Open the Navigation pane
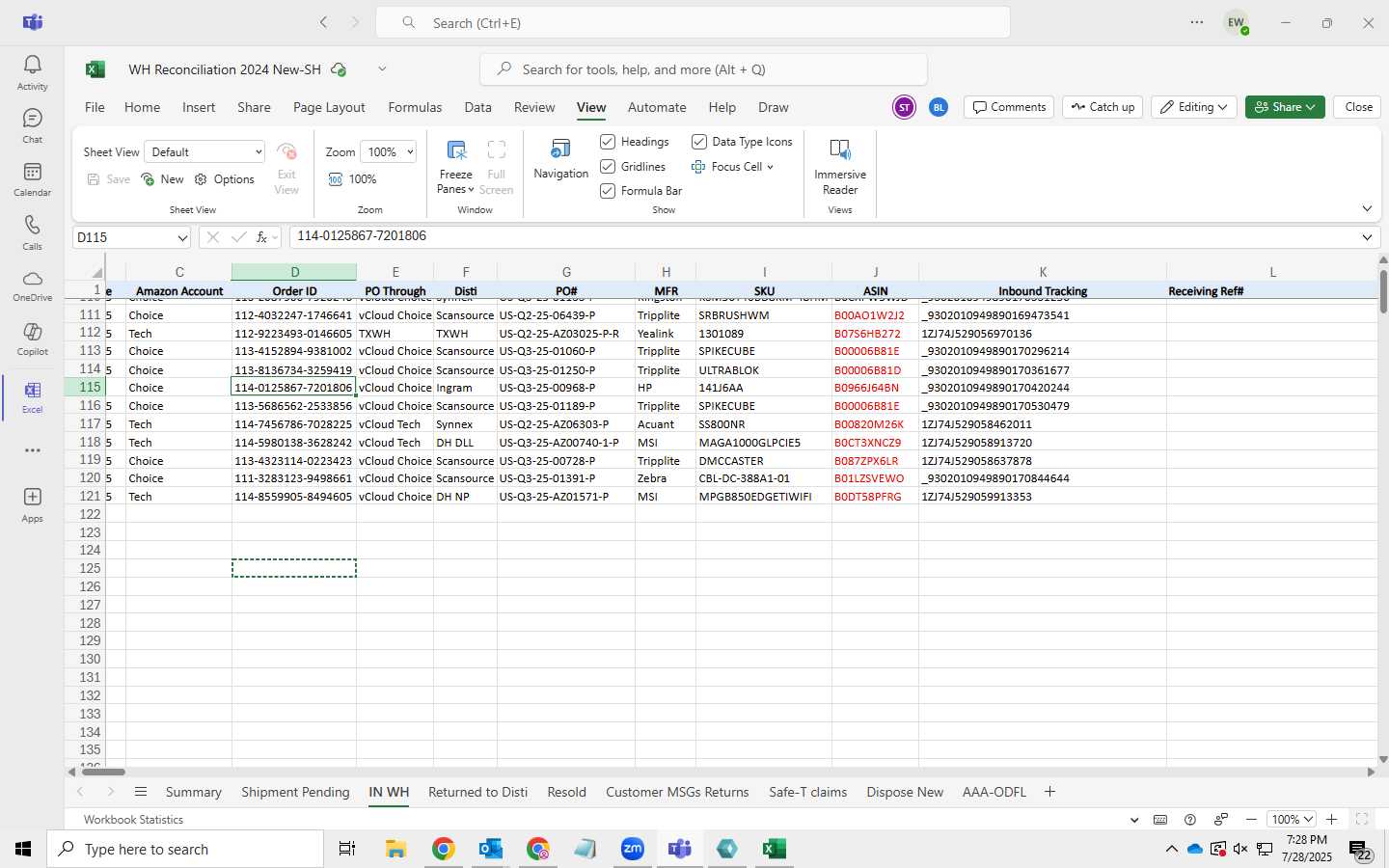The height and width of the screenshot is (868, 1389). (x=560, y=159)
